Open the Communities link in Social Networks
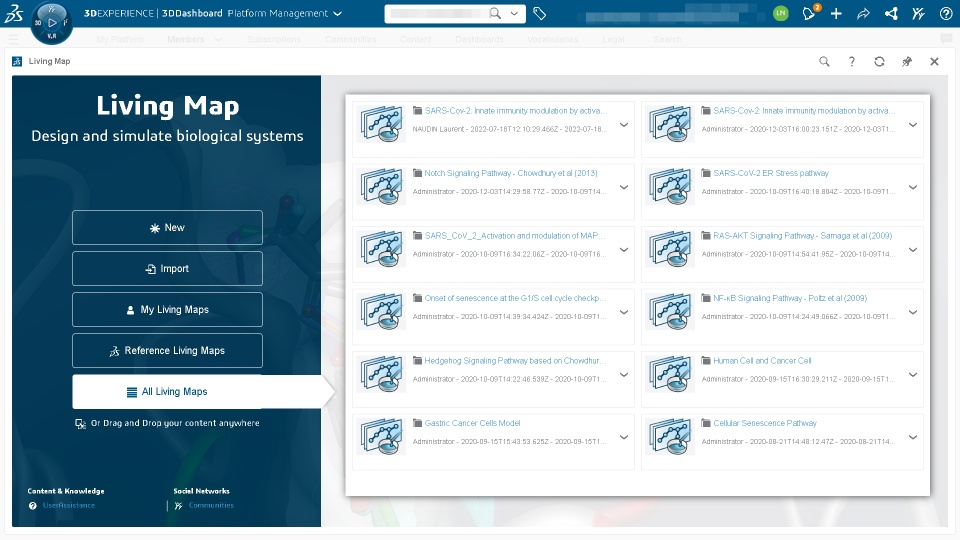This screenshot has height=540, width=960. 211,506
